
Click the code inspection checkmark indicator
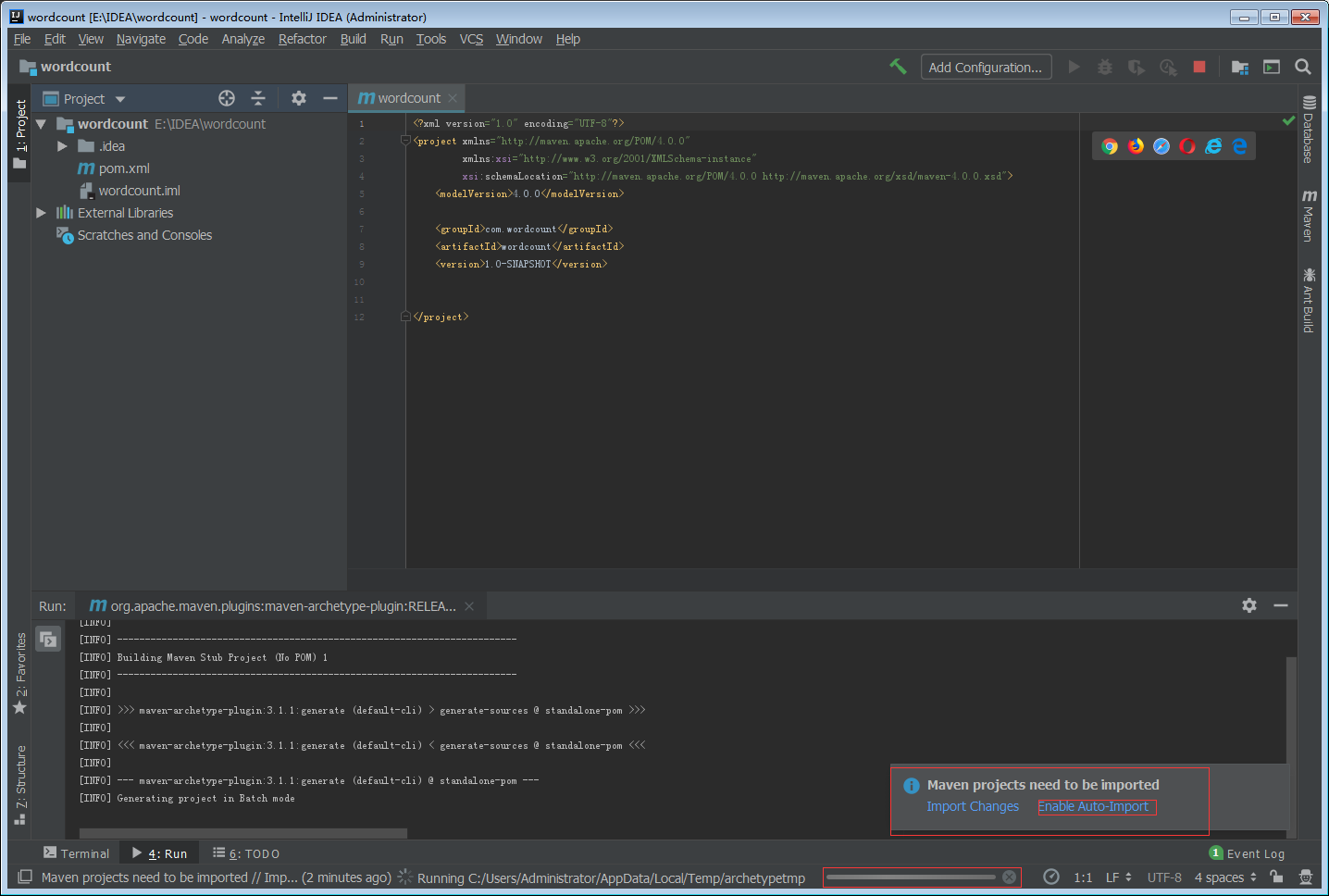pos(1288,121)
